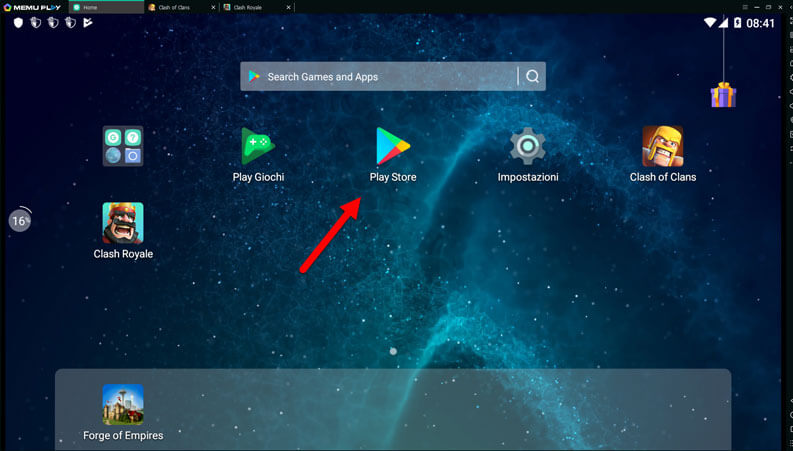Close the Clash Royale tab
The image size is (793, 451).
point(288,8)
